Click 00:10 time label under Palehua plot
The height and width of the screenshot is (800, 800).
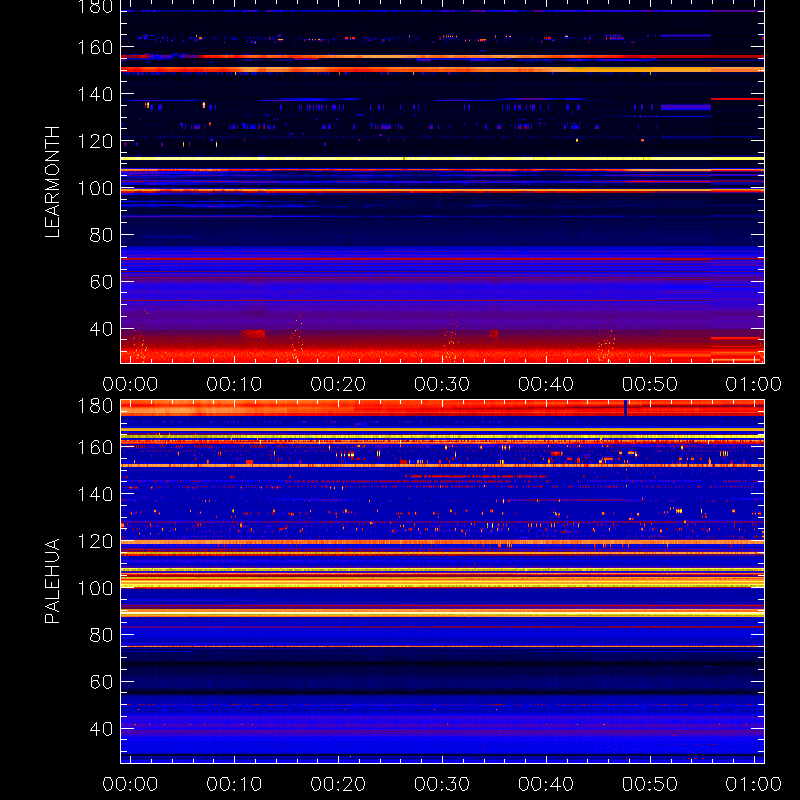[234, 784]
